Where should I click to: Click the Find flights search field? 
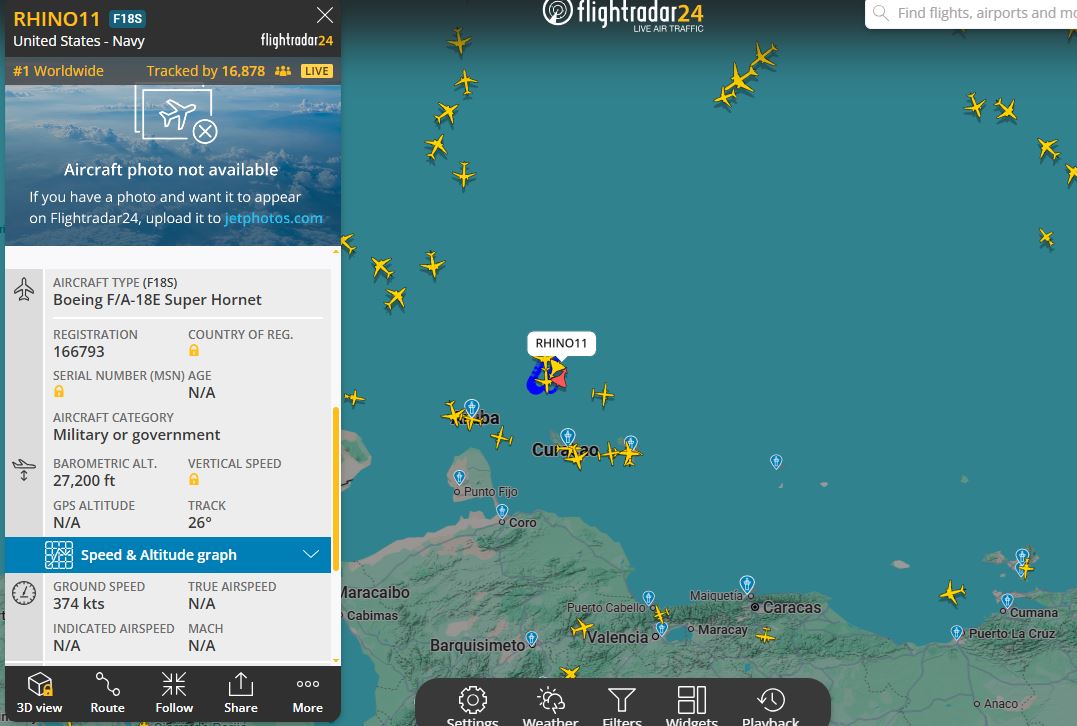(x=971, y=13)
